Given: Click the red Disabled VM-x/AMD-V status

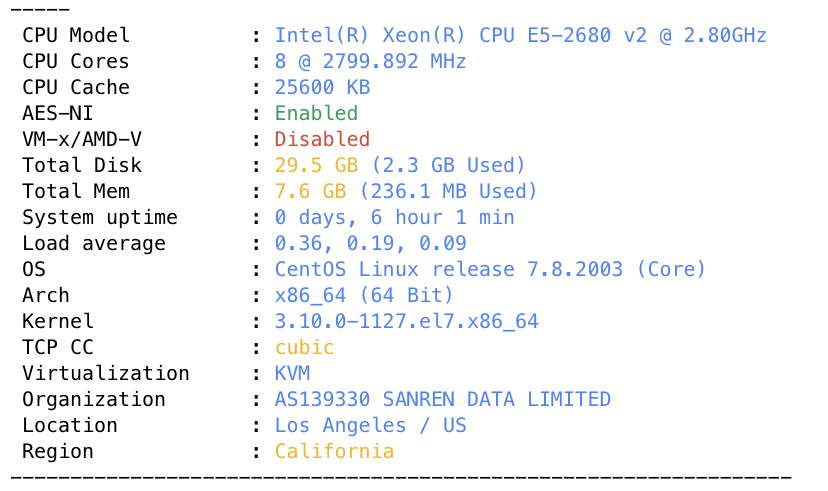Looking at the screenshot, I should [x=322, y=139].
